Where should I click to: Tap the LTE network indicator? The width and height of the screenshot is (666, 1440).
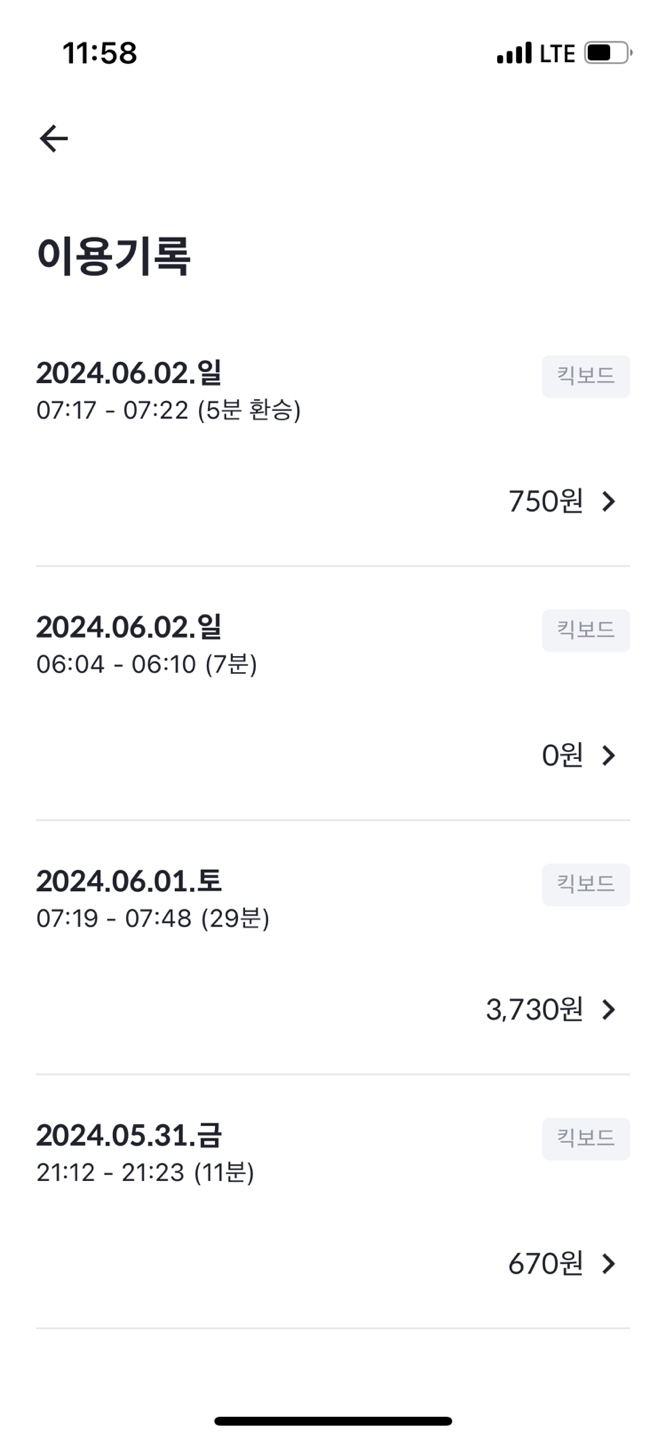pyautogui.click(x=557, y=54)
